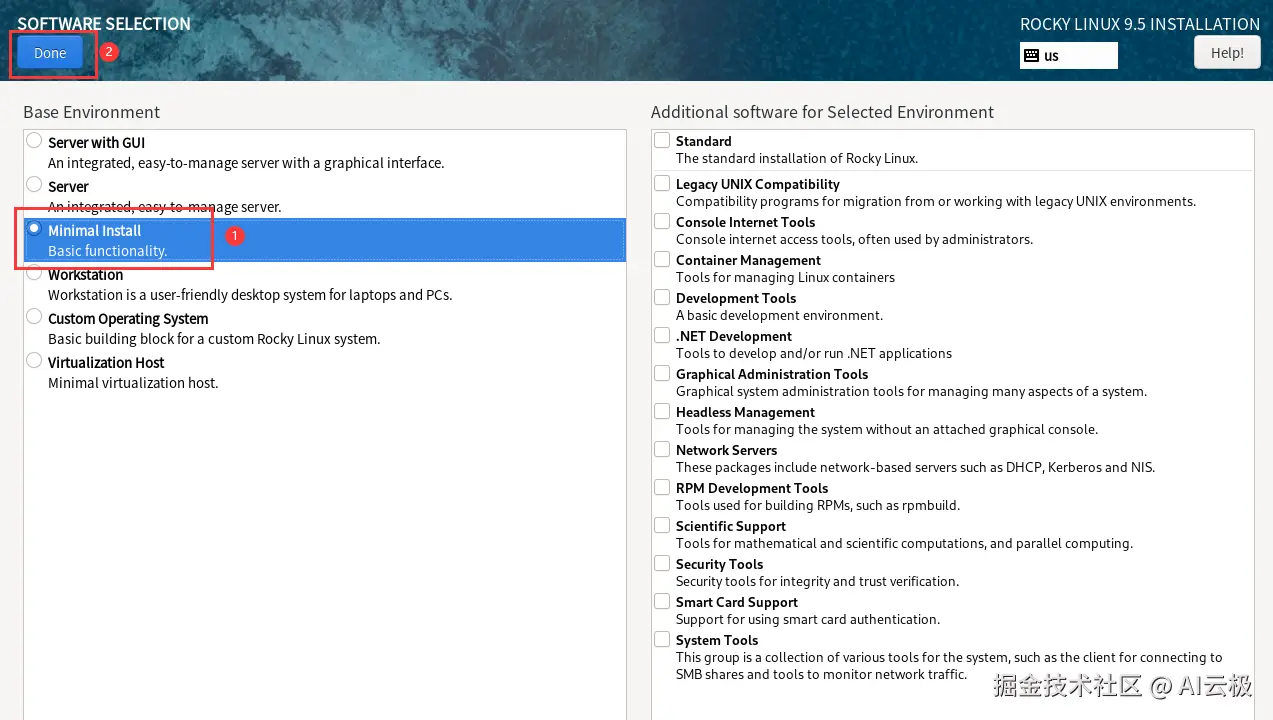Click 'An integrated, easy-to-manage server with a graphical interface.'

246,163
